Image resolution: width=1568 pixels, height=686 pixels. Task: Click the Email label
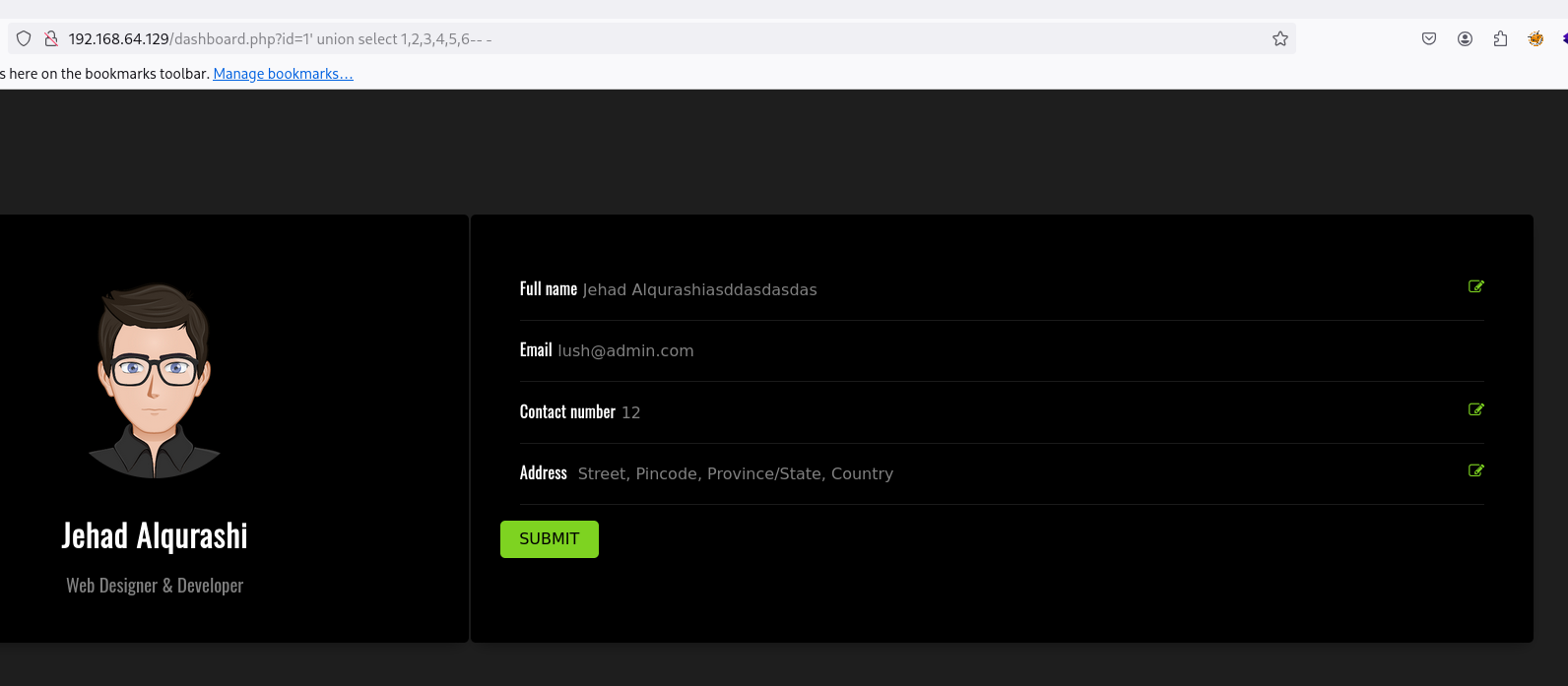click(x=536, y=349)
